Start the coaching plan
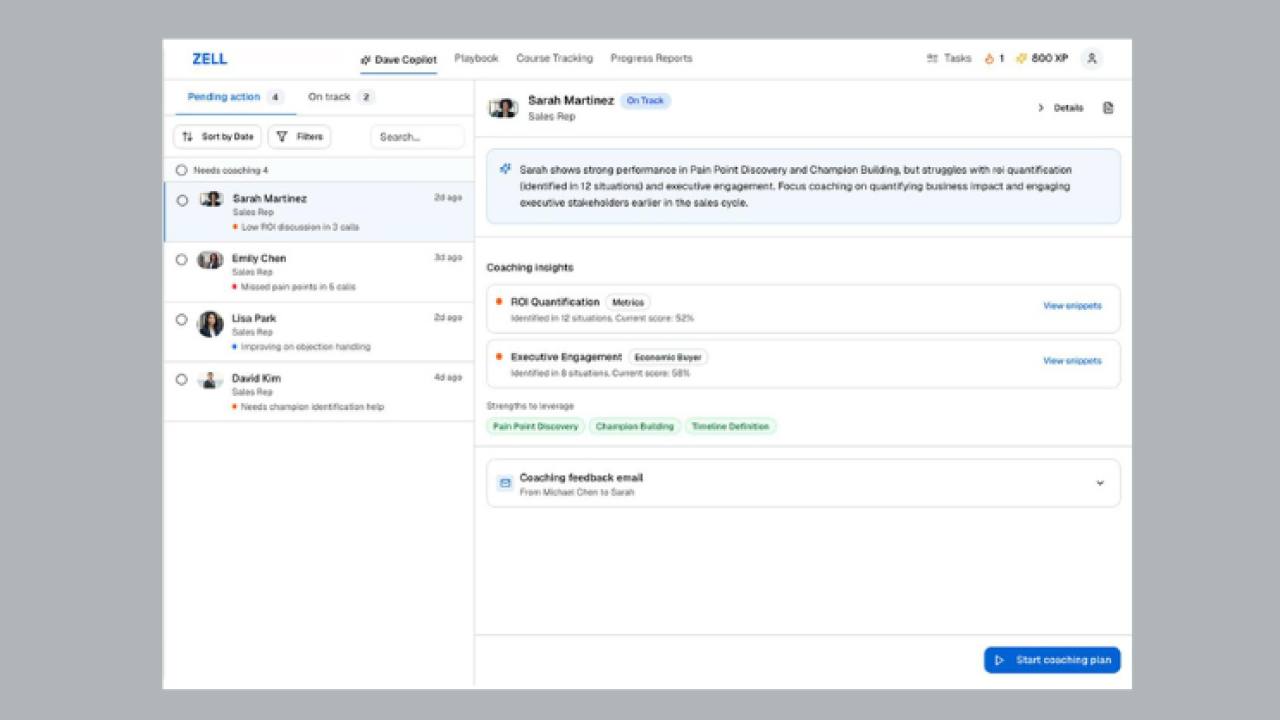Viewport: 1280px width, 720px height. (x=1052, y=660)
